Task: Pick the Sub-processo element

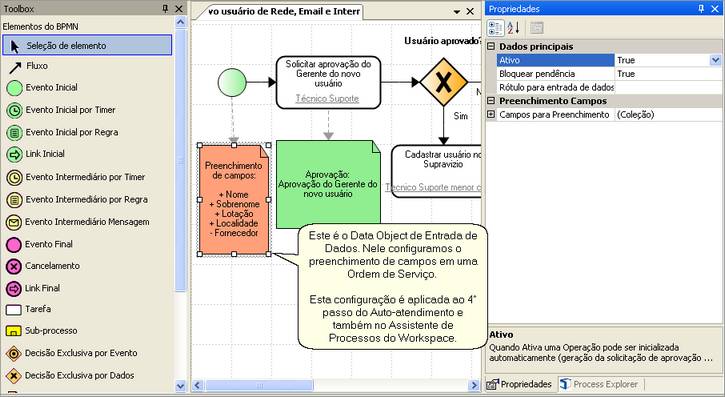Action: click(x=42, y=331)
